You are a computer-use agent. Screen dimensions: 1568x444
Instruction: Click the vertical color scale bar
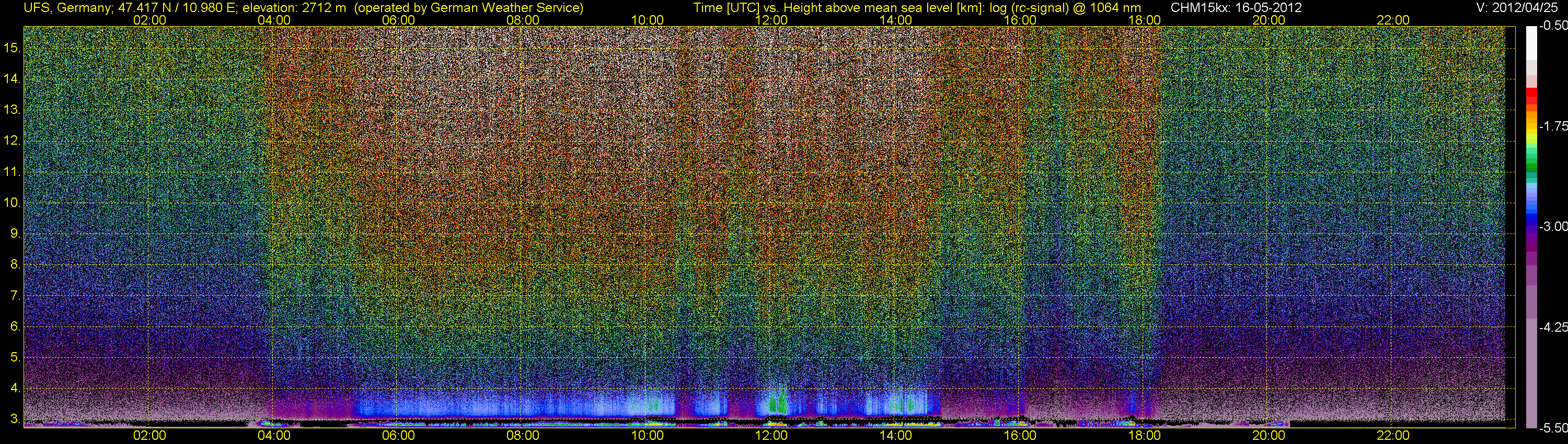pos(1531,227)
